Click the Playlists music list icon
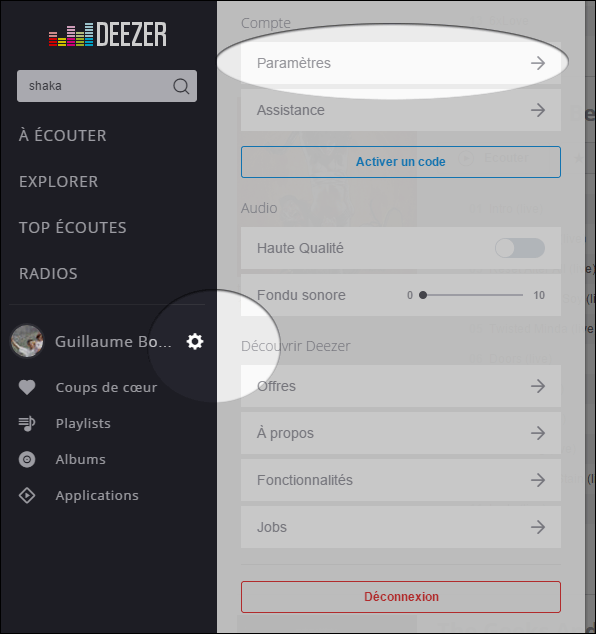The width and height of the screenshot is (596, 634). 27,423
